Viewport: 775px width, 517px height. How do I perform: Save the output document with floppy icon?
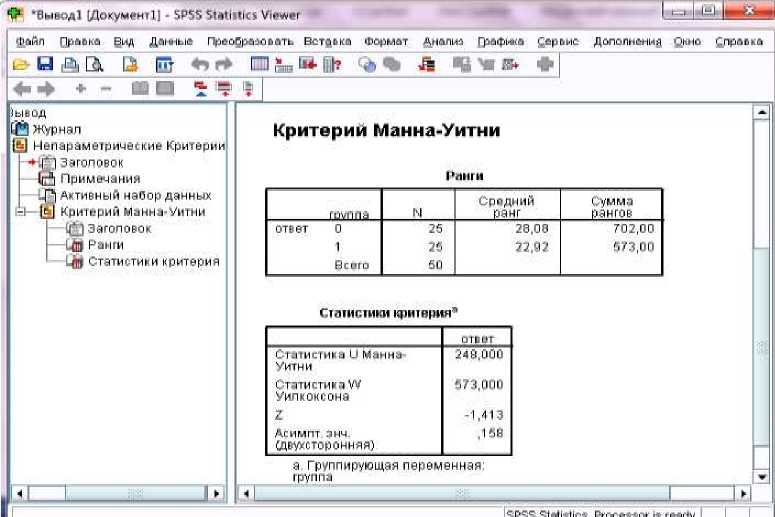45,64
